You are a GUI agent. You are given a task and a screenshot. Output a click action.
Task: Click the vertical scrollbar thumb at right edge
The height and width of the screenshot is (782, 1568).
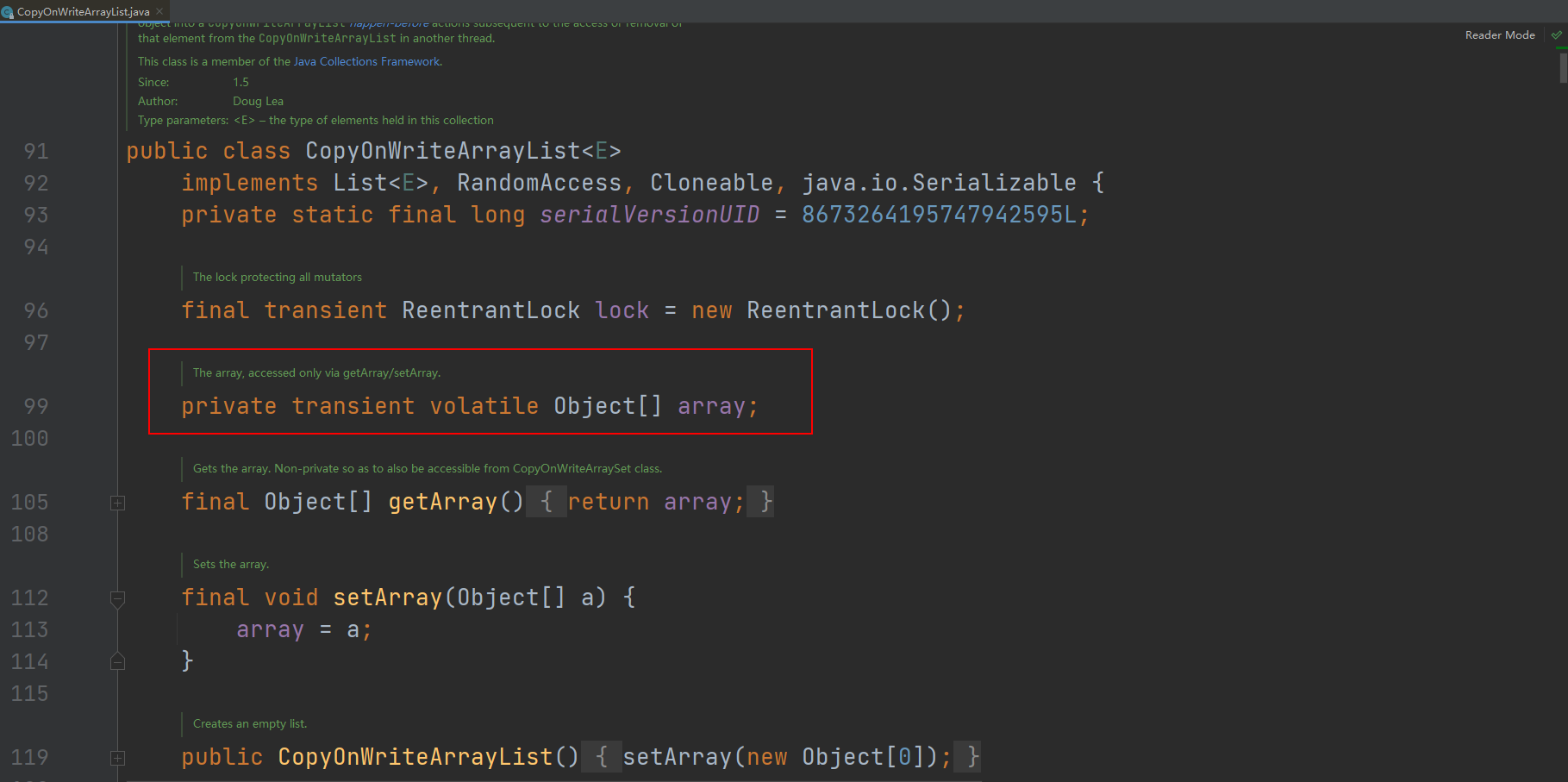(1563, 68)
